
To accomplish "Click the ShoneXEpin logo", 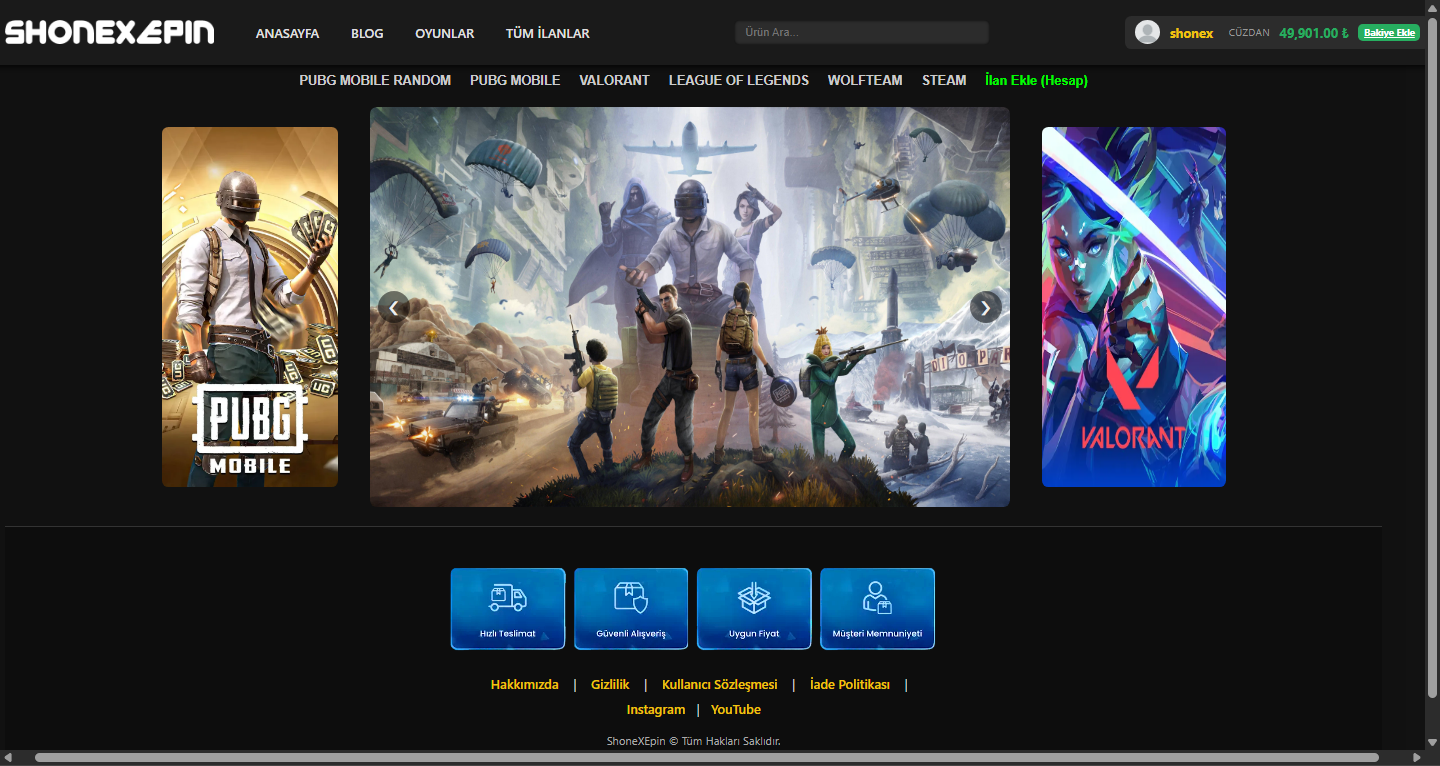I will tap(109, 33).
